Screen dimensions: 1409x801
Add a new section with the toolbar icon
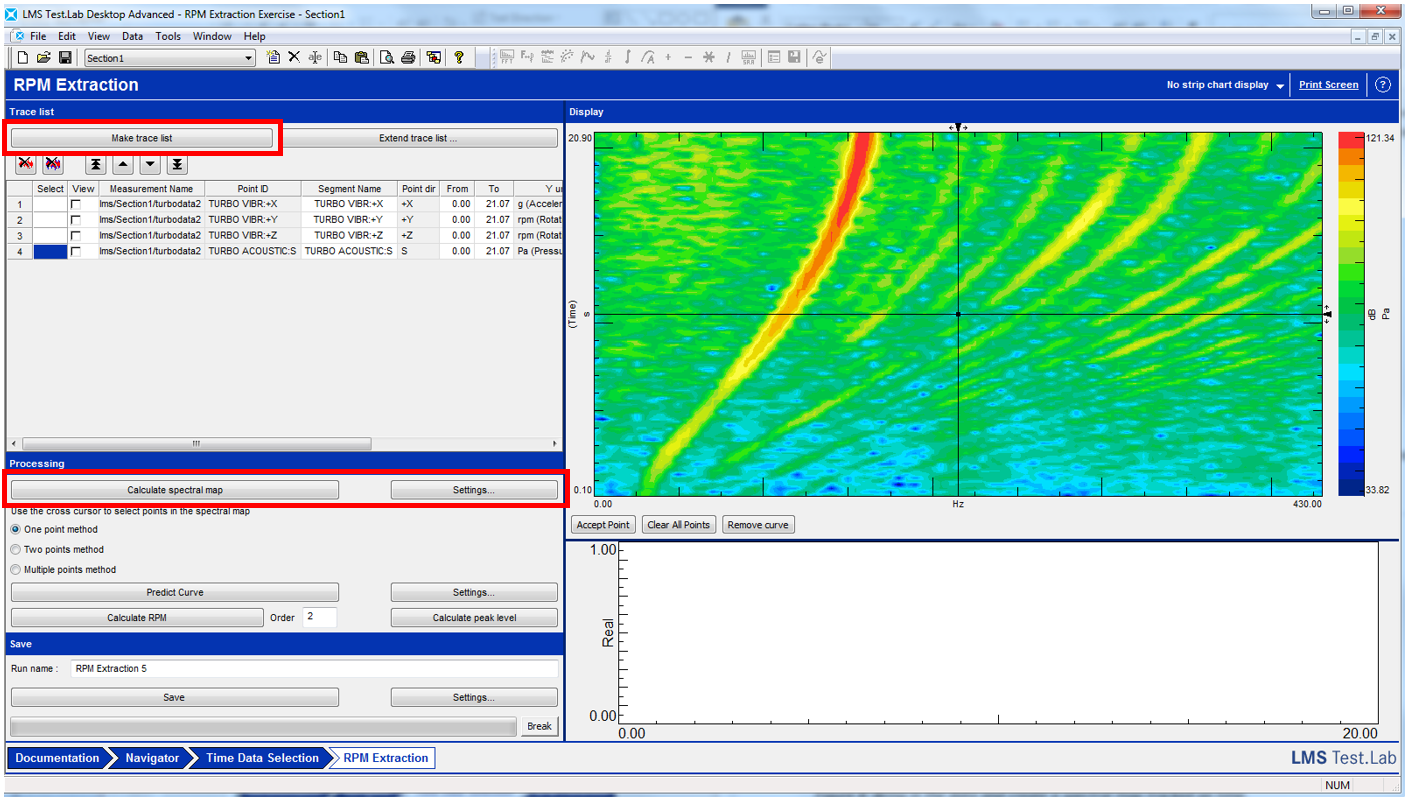[273, 58]
